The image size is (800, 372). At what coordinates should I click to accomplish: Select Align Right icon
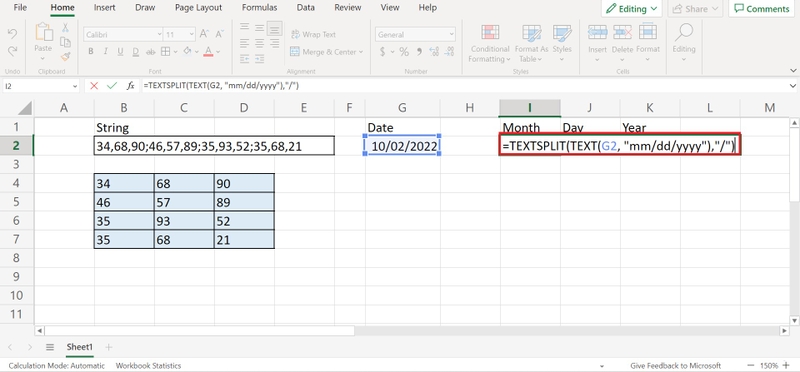click(x=275, y=43)
